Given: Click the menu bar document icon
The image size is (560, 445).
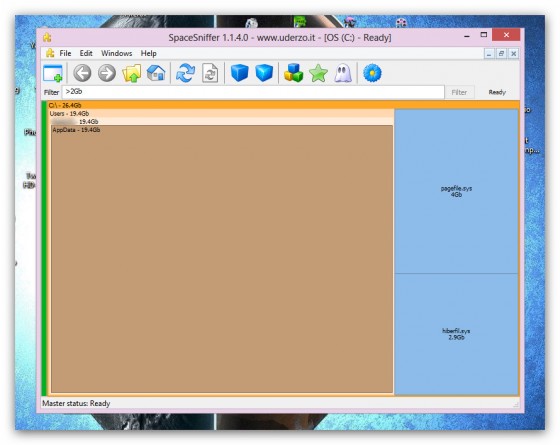Looking at the screenshot, I should coord(50,53).
